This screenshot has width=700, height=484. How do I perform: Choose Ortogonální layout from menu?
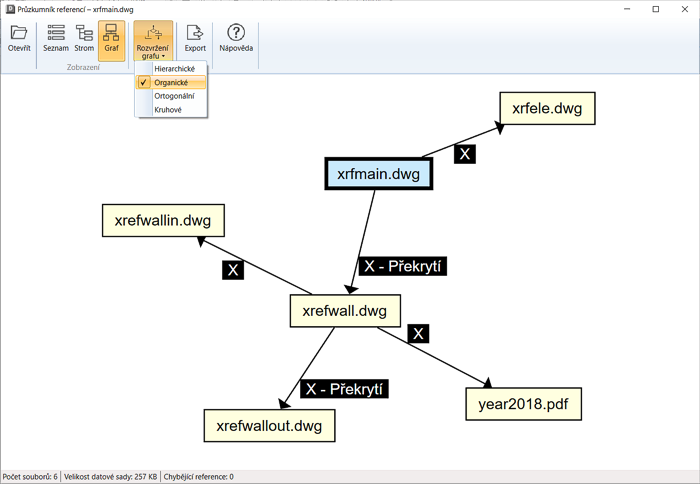point(174,96)
